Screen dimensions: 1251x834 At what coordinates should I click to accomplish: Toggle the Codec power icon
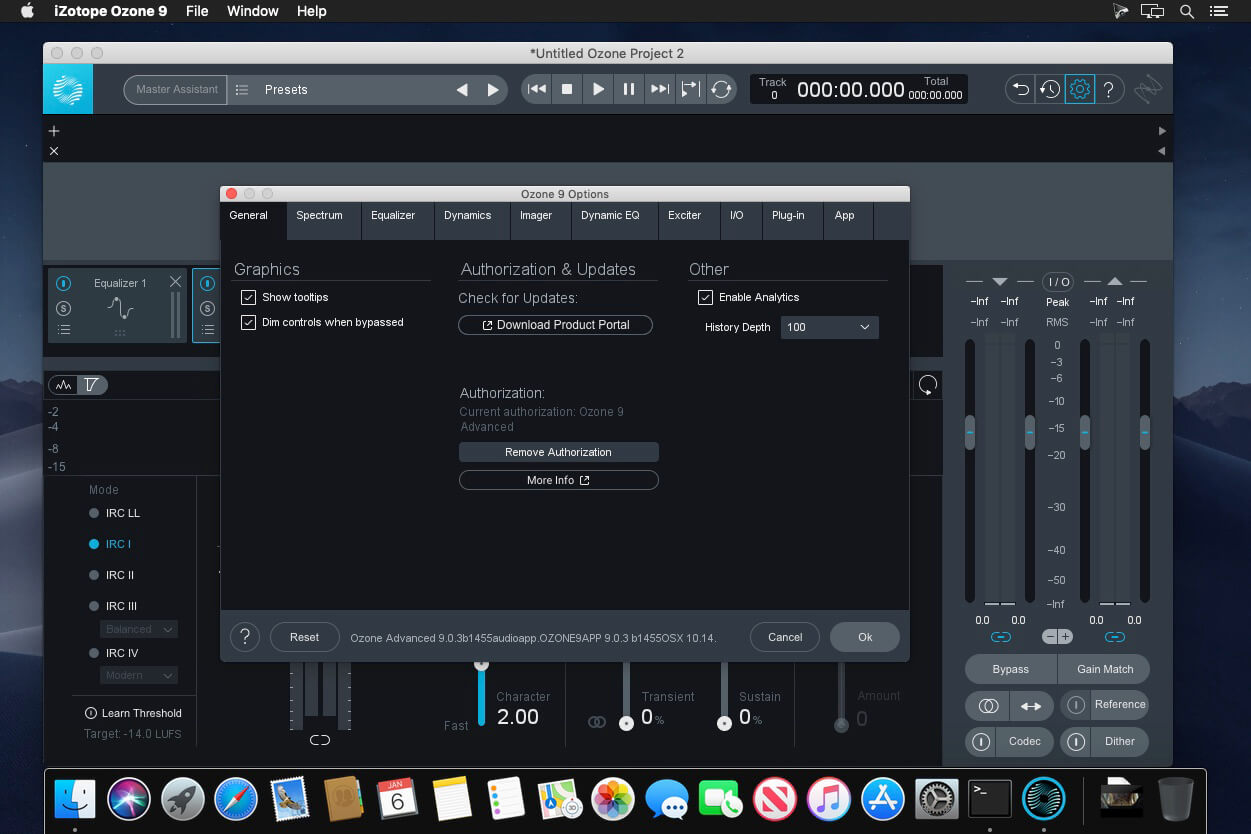[981, 742]
